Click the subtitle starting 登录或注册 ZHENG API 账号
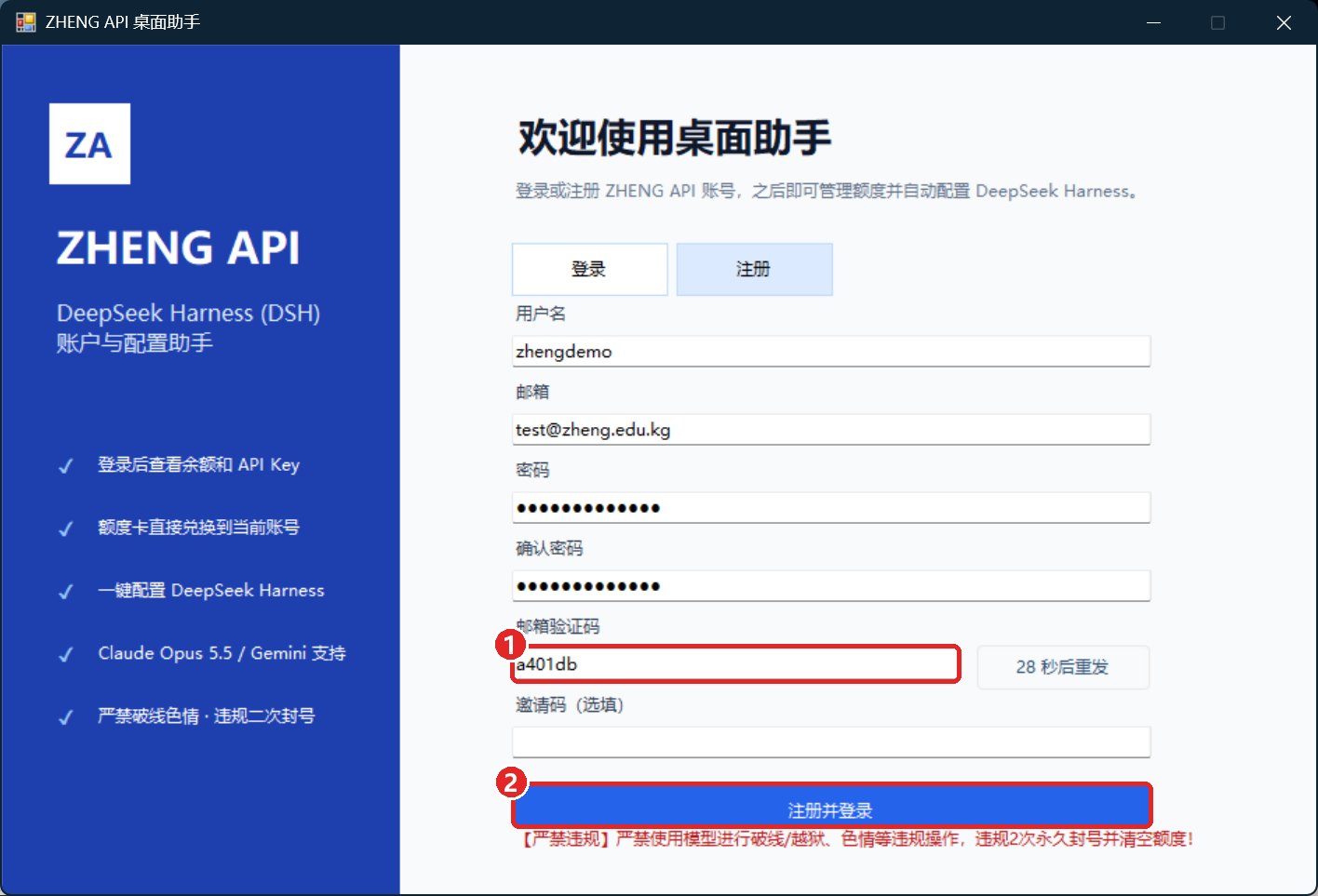This screenshot has height=896, width=1318. click(x=827, y=191)
